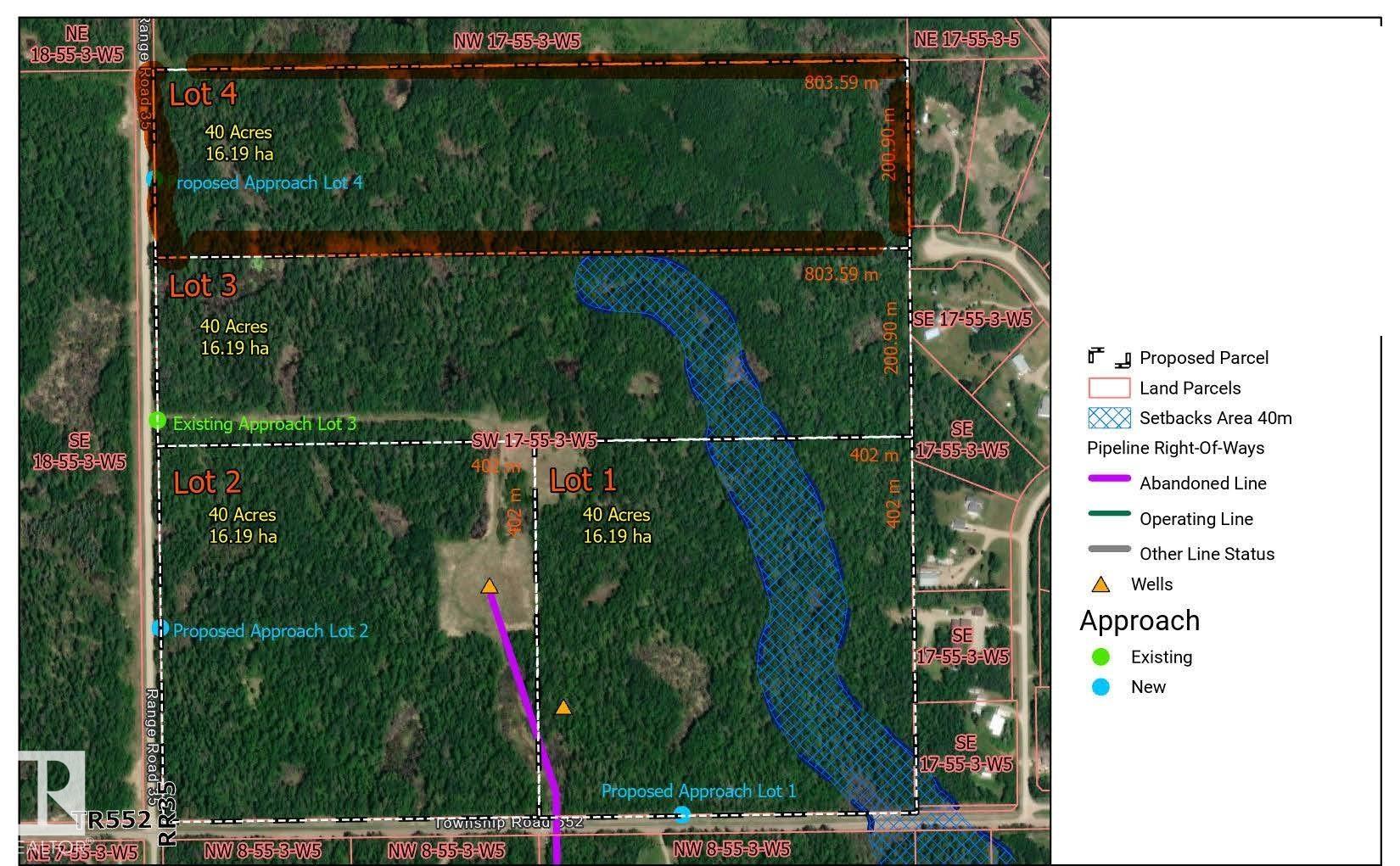
Task: Click the Lot 4 title label
Action: pos(203,94)
